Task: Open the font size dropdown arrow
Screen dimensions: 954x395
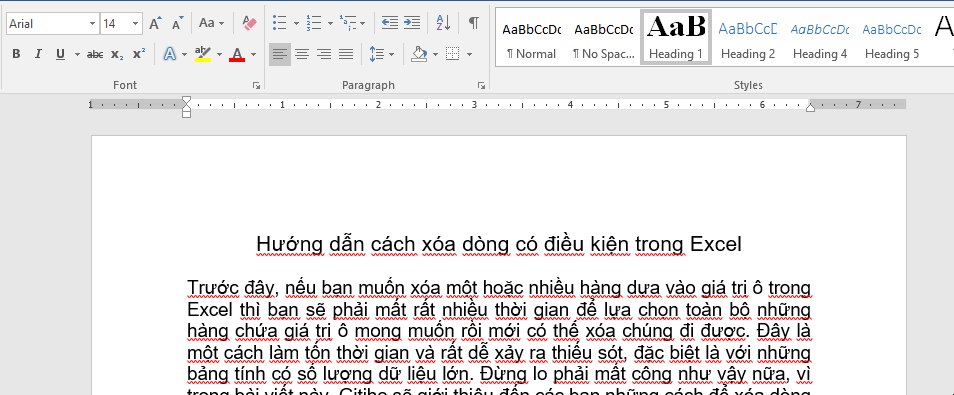Action: coord(136,24)
